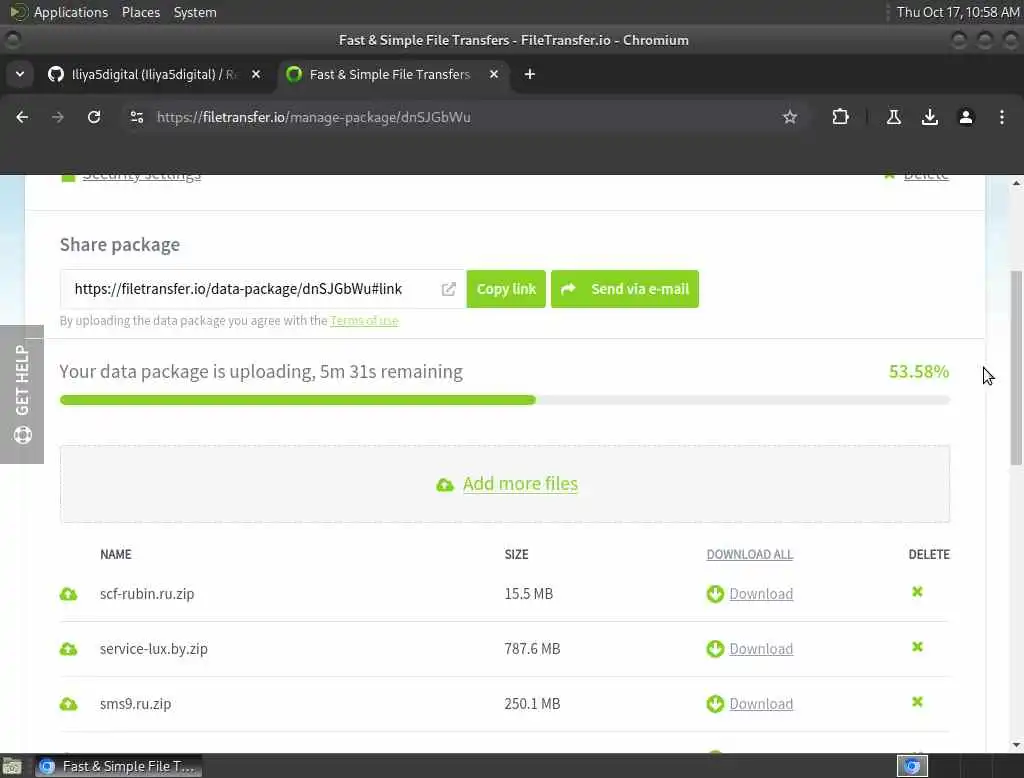Open the profile avatar menu

pyautogui.click(x=966, y=117)
